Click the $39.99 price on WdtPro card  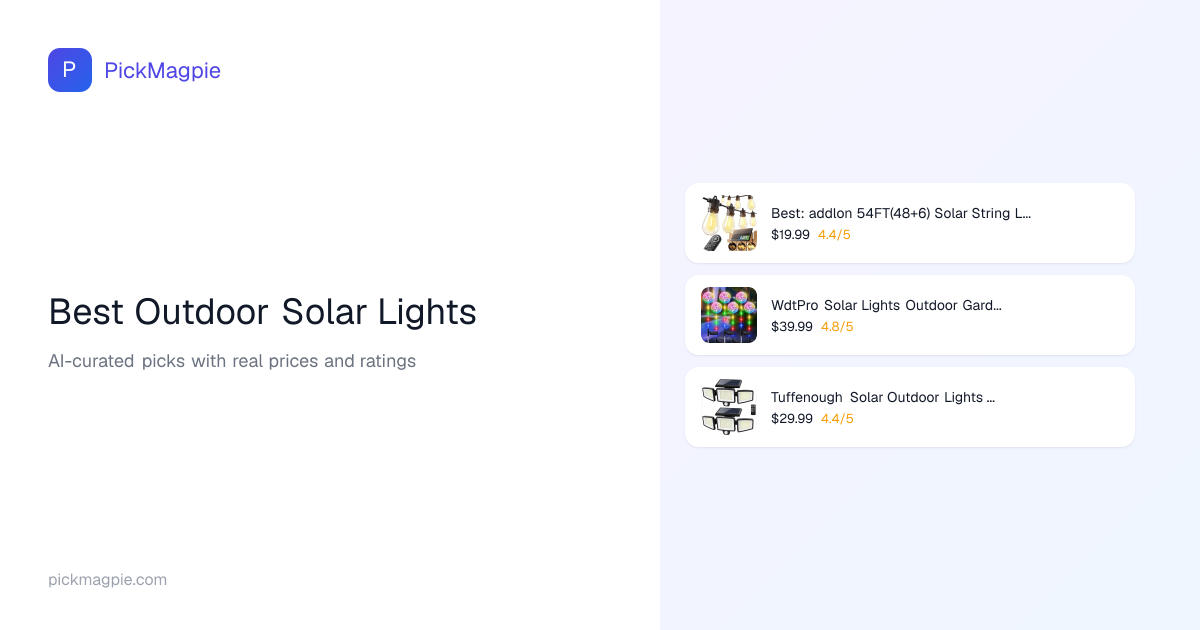pyautogui.click(x=791, y=327)
